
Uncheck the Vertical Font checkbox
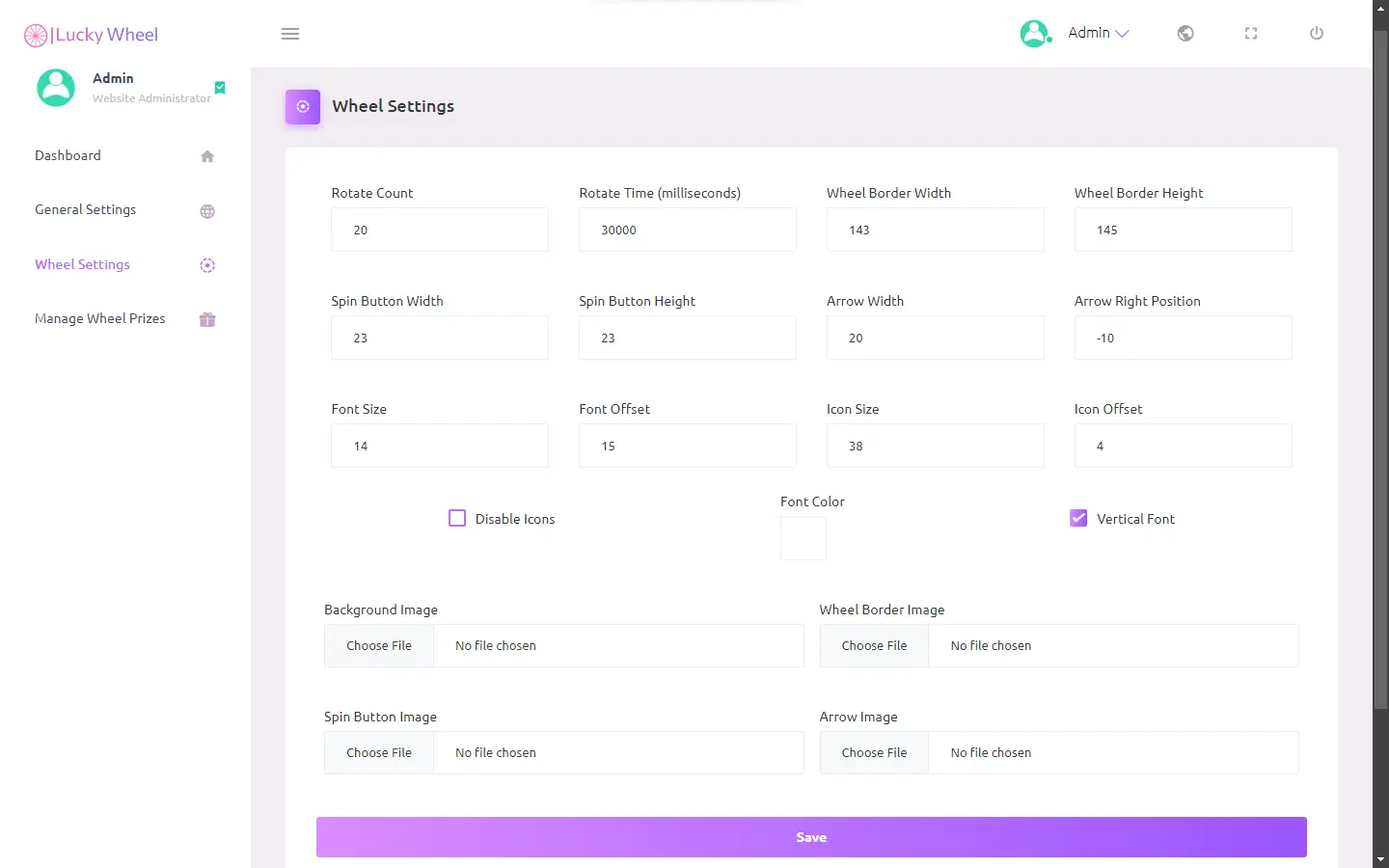(1078, 518)
